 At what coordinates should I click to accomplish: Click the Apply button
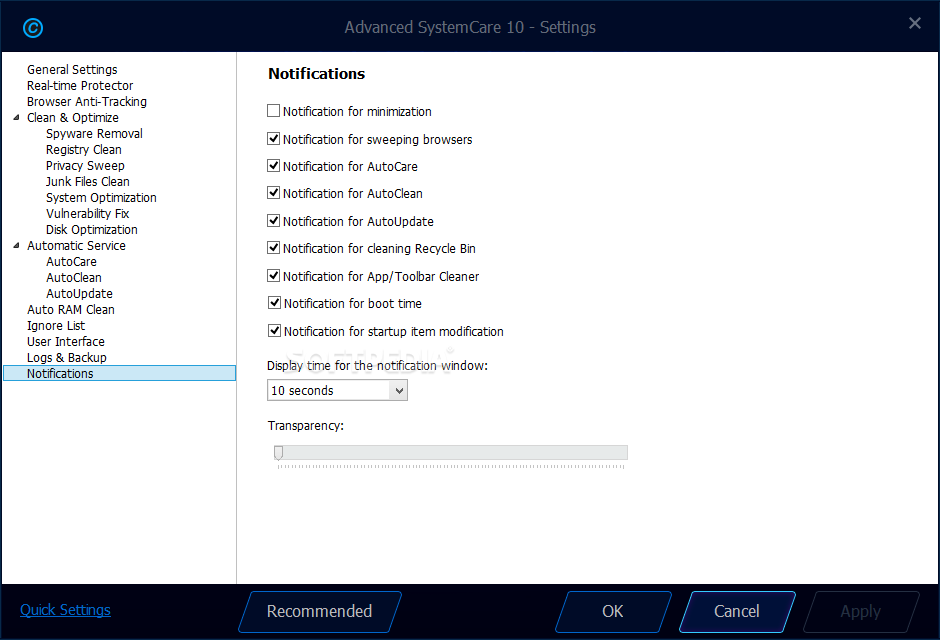tap(860, 611)
